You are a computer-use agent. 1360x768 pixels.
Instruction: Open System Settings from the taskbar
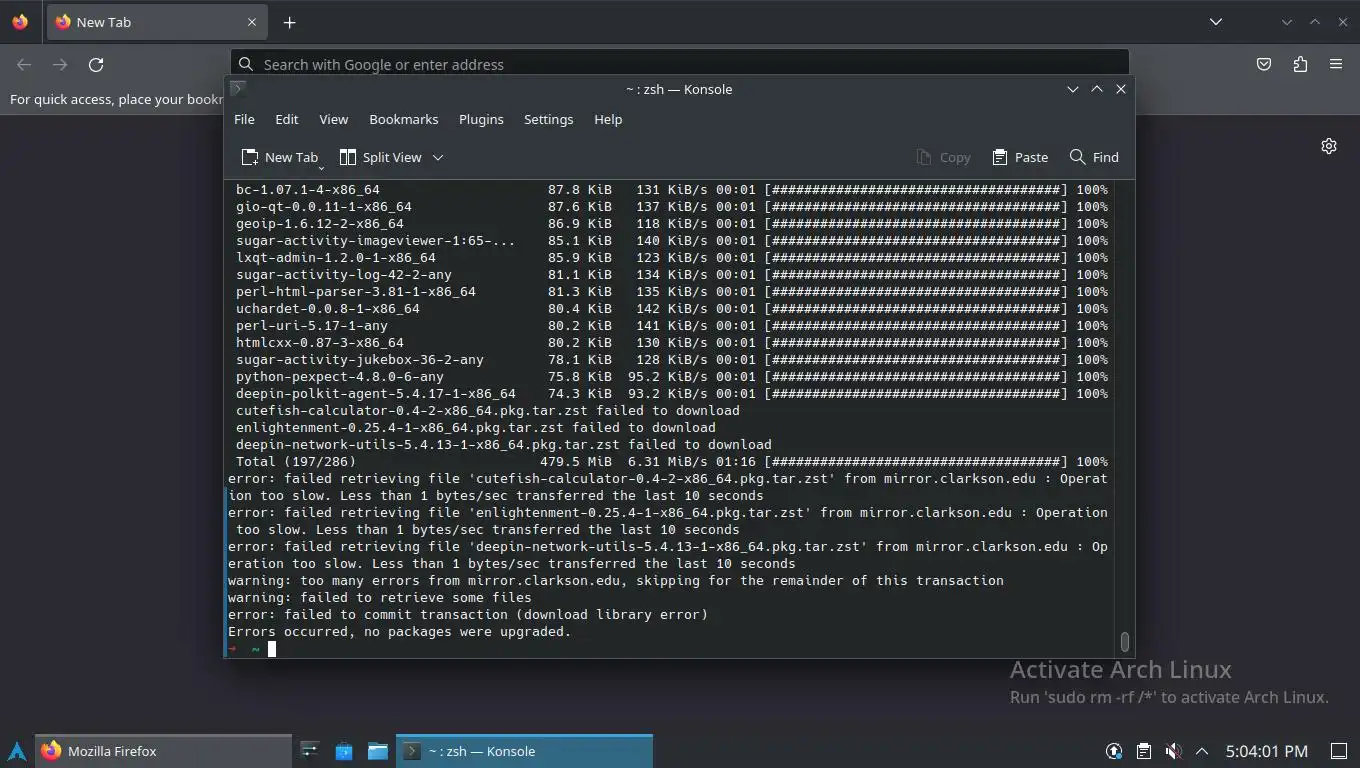click(x=310, y=751)
